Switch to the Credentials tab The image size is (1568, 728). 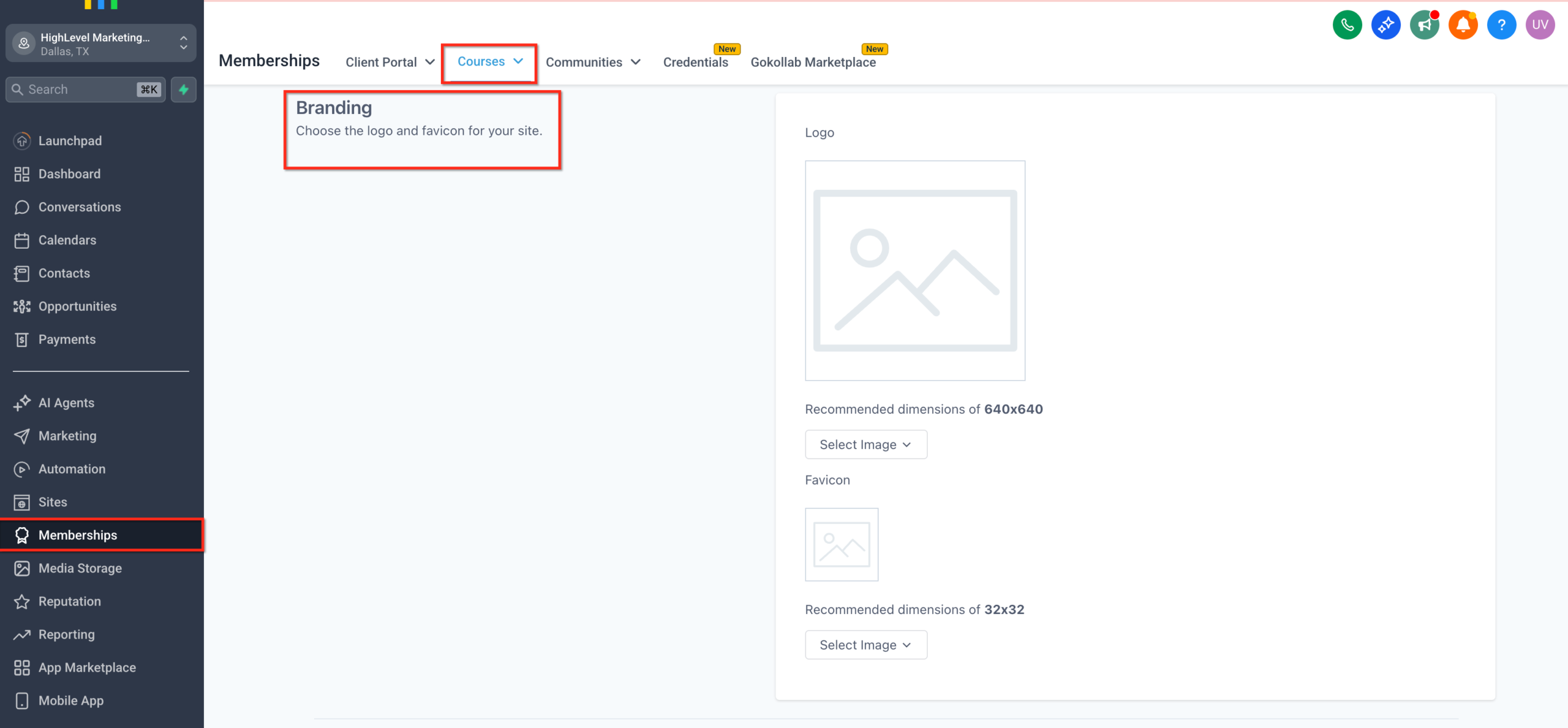696,61
